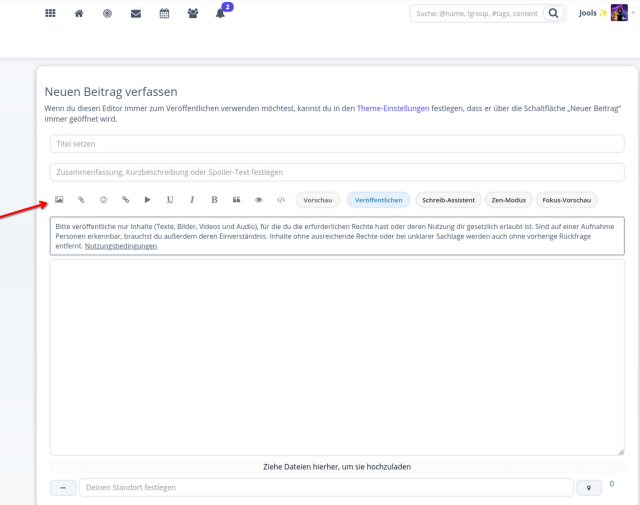Open the emoji smiley picker

click(103, 200)
